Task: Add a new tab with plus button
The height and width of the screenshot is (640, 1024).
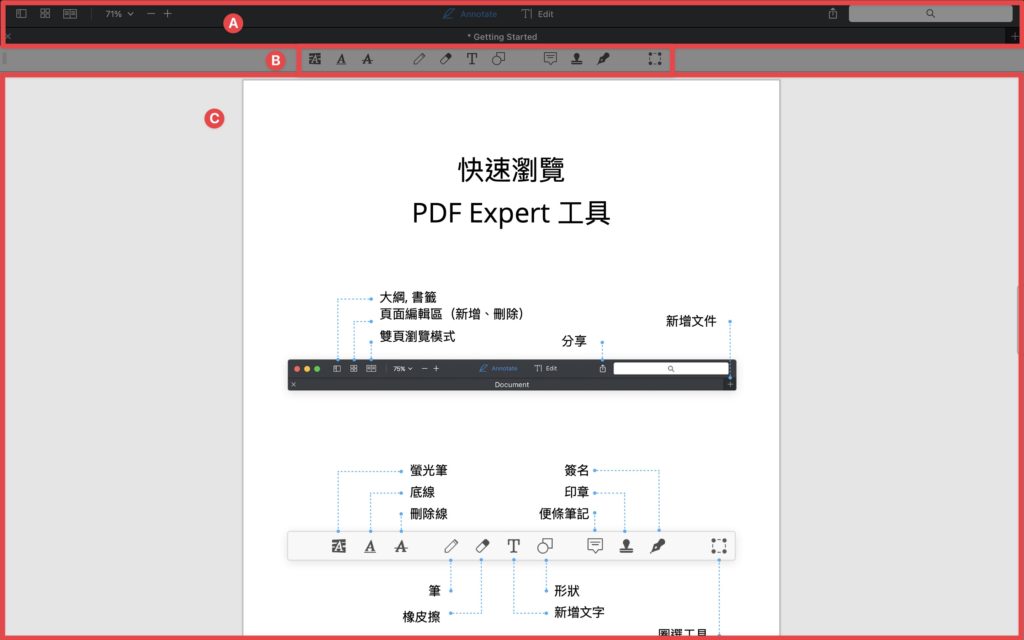Action: (1014, 37)
